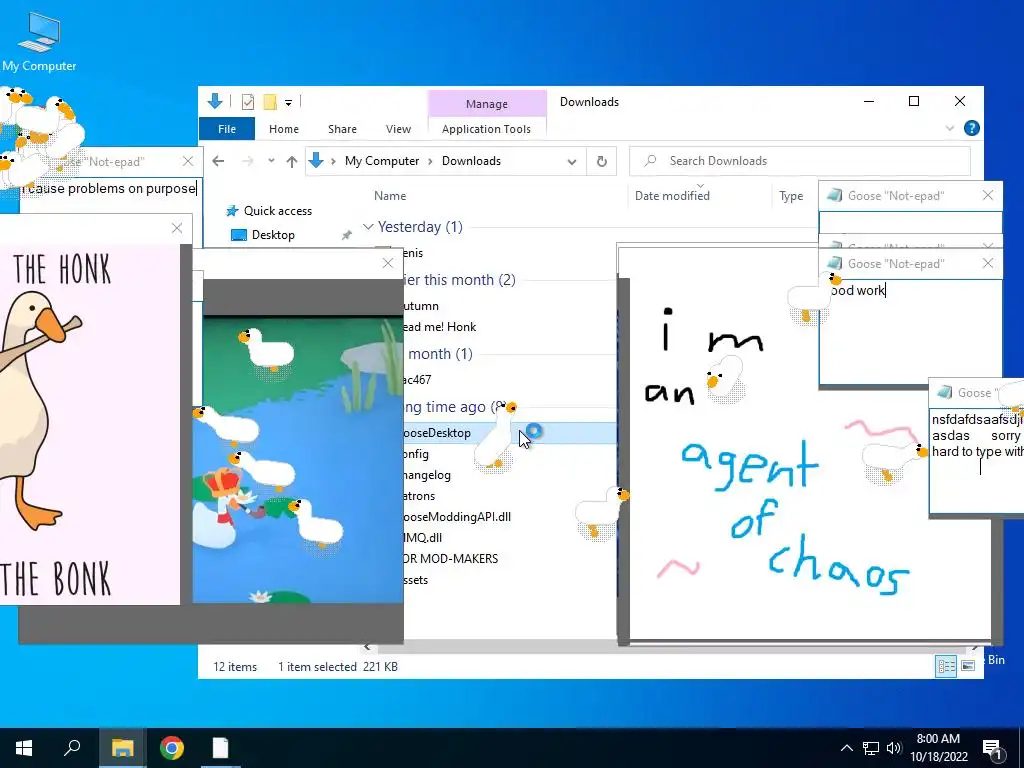
Task: Open My Computer desktop icon
Action: pos(39,42)
